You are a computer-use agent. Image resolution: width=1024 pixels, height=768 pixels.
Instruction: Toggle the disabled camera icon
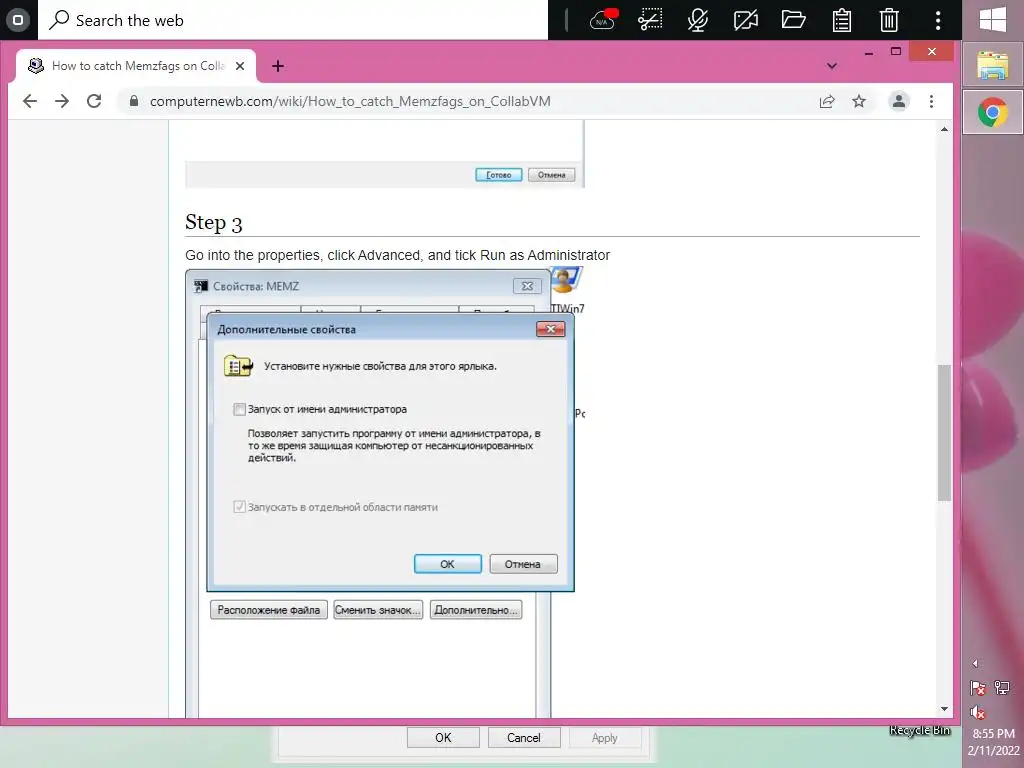[745, 20]
